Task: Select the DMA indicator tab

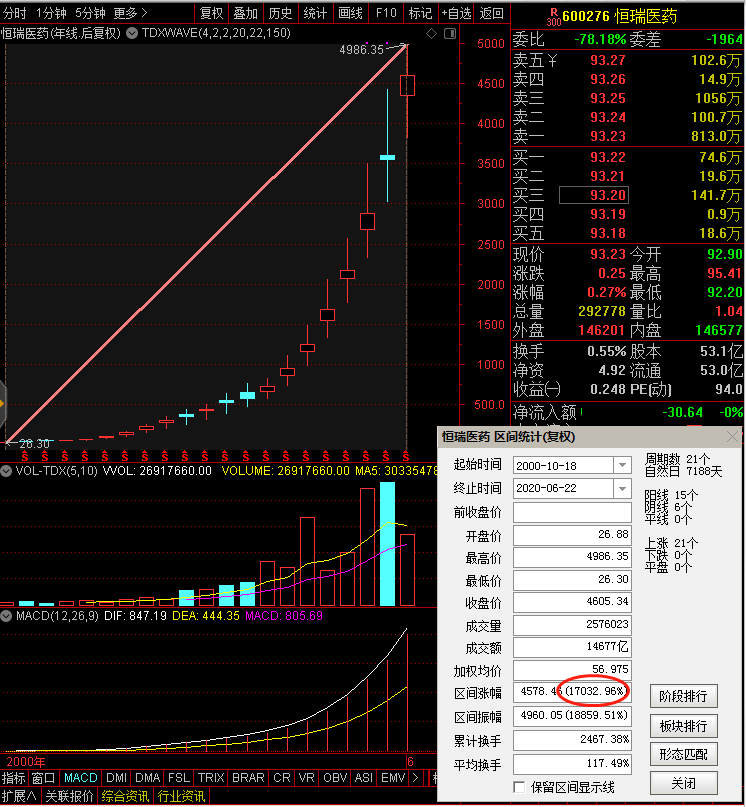Action: tap(148, 778)
